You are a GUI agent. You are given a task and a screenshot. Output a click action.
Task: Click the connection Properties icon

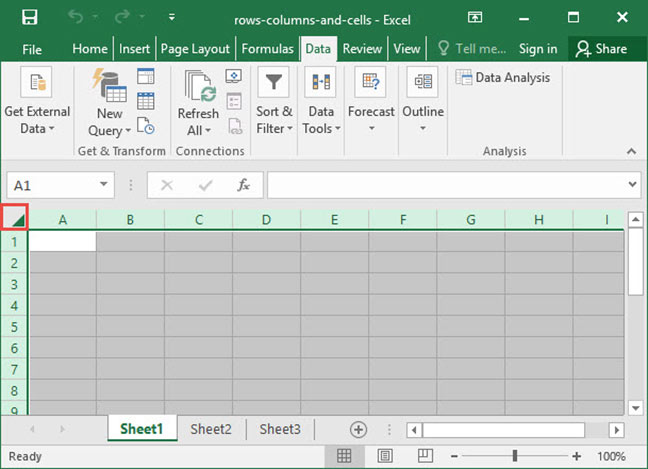234,101
